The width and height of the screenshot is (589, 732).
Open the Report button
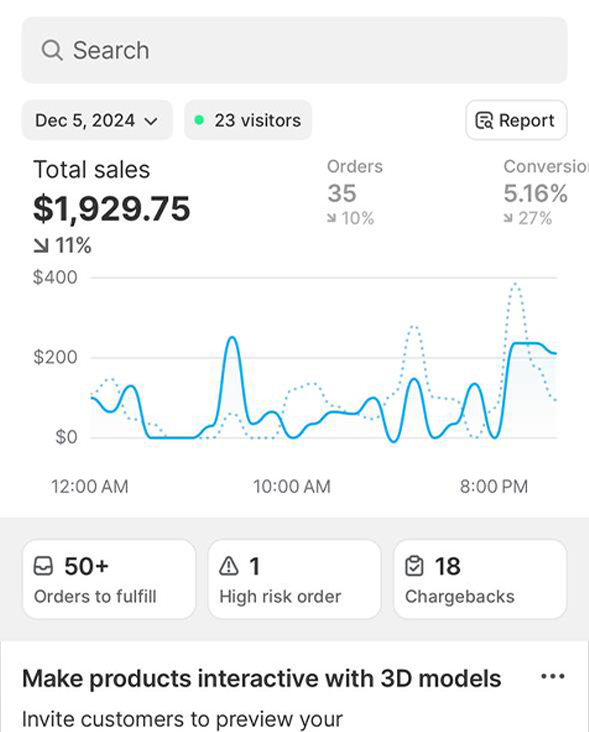pos(516,120)
